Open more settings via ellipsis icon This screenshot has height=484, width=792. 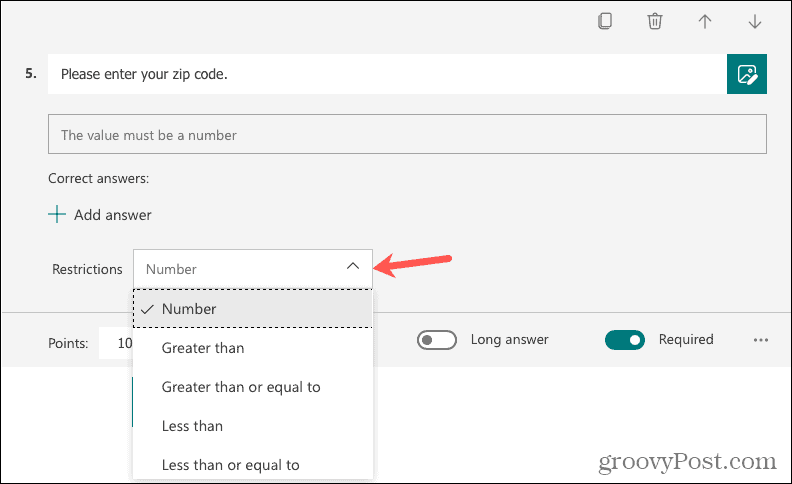click(x=761, y=340)
